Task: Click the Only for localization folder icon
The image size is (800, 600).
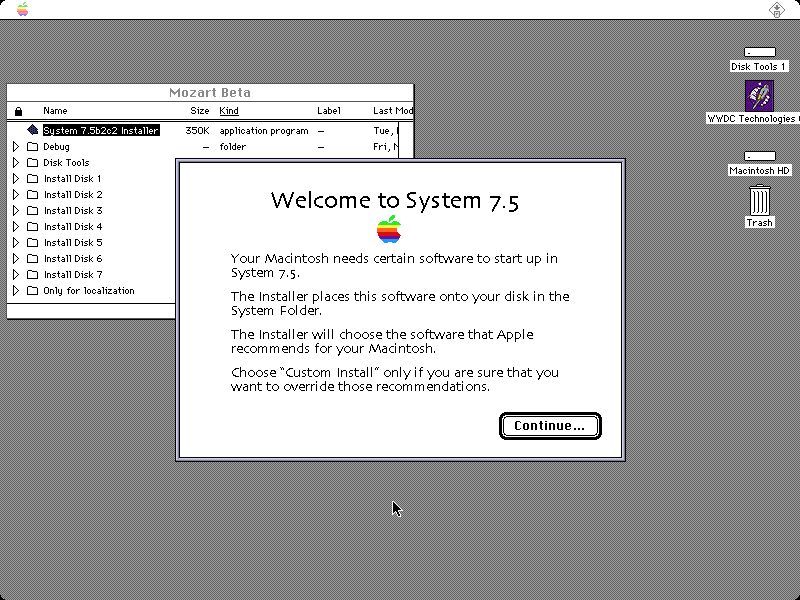Action: (33, 290)
